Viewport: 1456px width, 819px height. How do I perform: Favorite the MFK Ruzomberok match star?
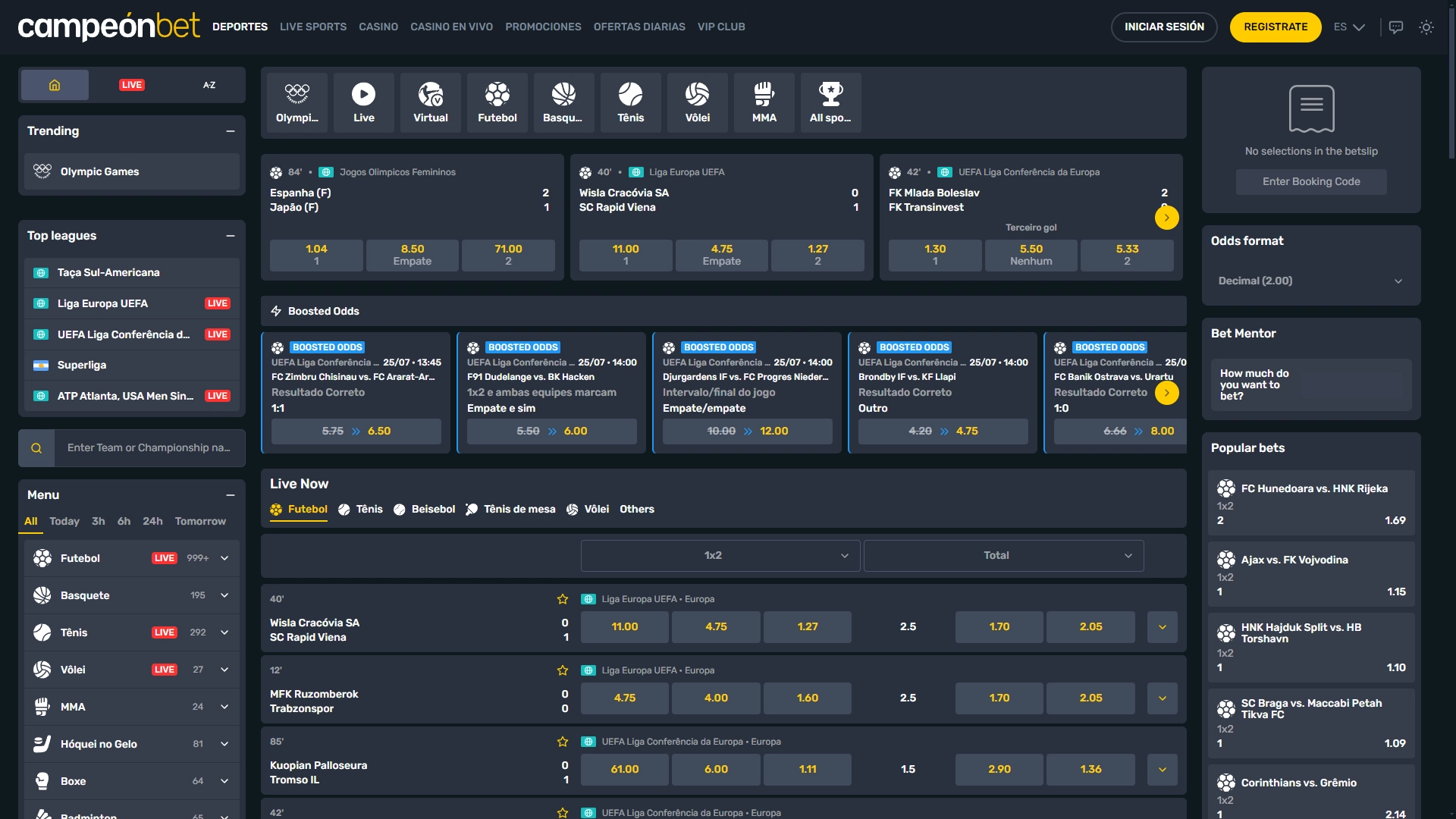[x=563, y=670]
